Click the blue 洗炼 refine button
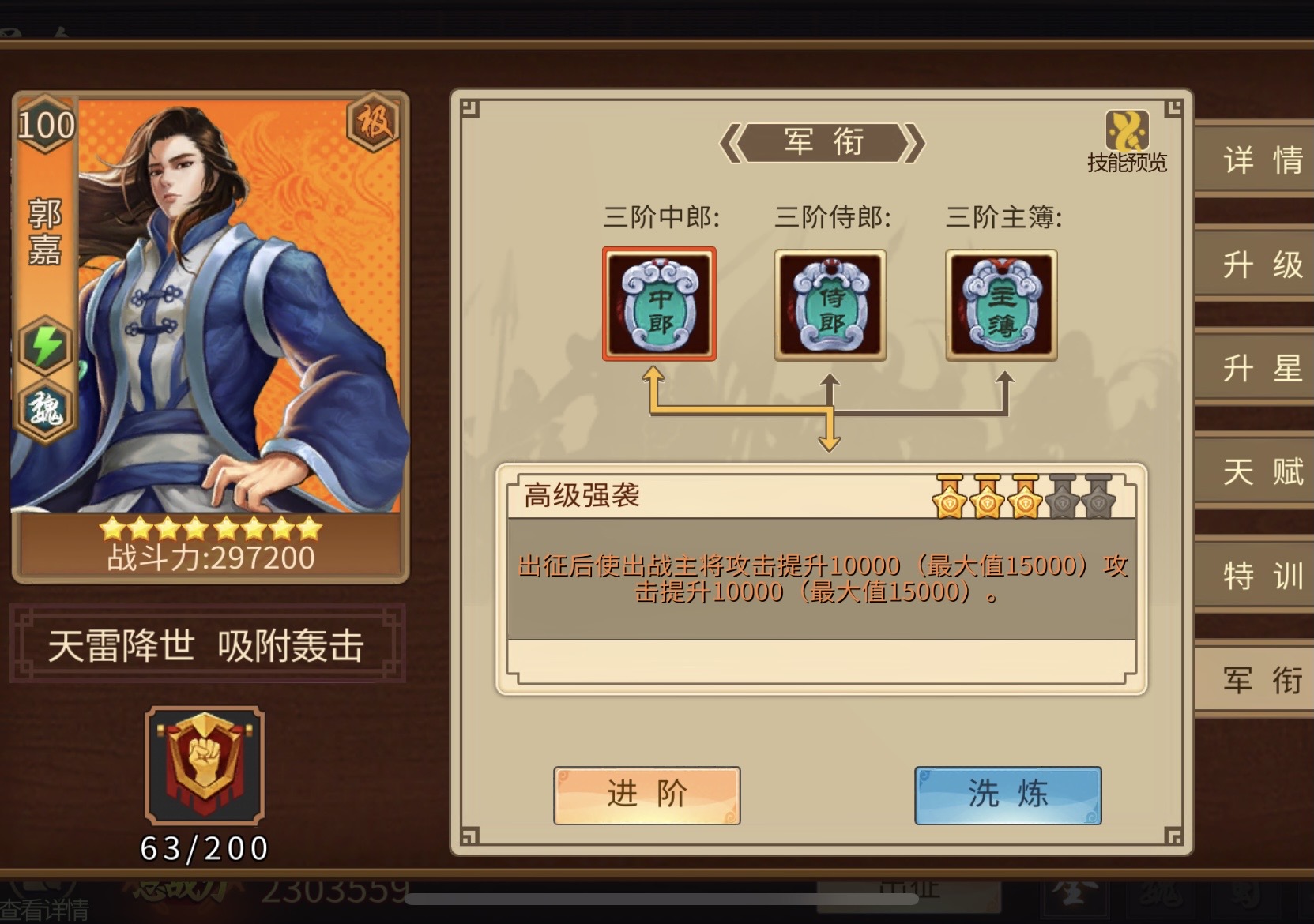This screenshot has width=1314, height=924. tap(1008, 795)
